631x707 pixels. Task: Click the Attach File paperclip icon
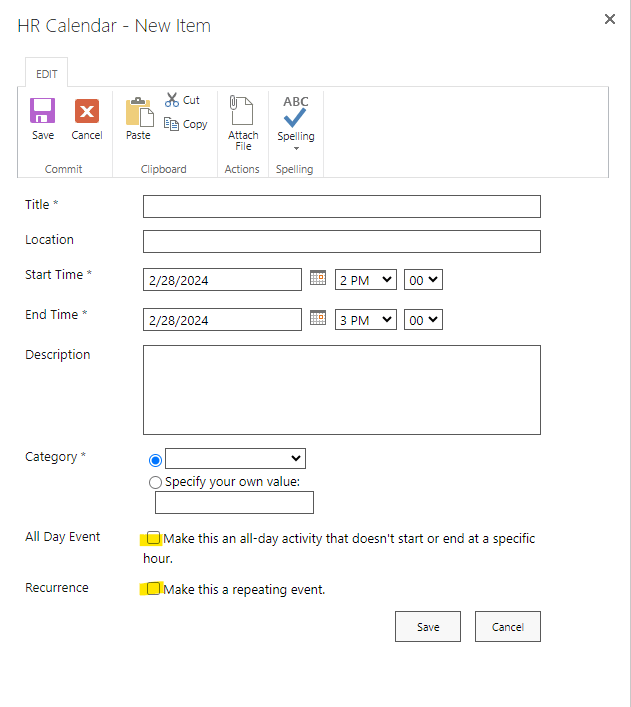(x=242, y=110)
